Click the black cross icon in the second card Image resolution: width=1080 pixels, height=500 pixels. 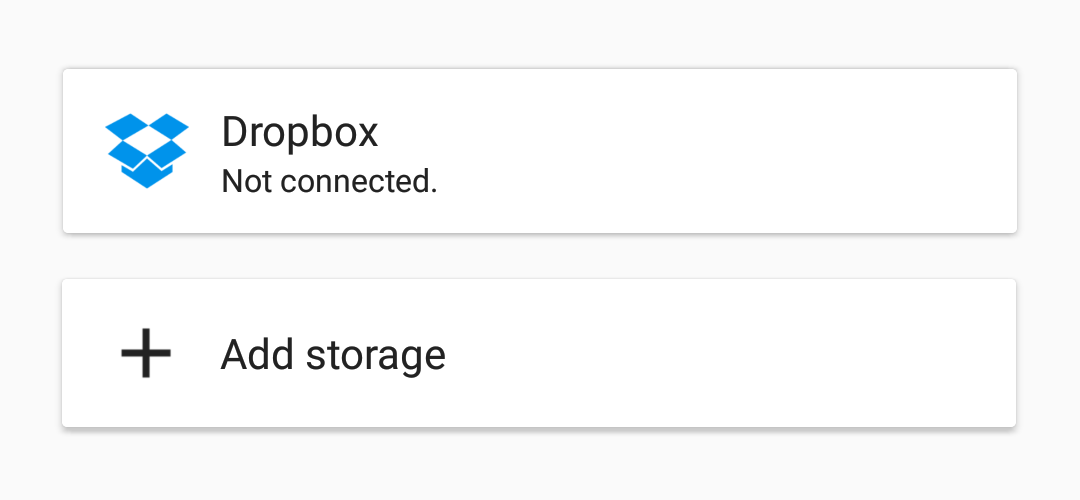click(146, 353)
